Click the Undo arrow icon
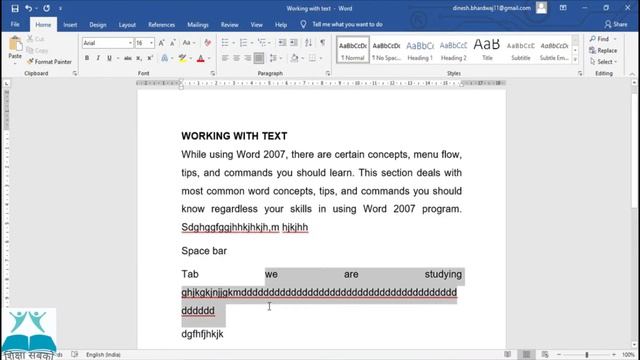Screen dimensions: 640x360 point(28,8)
